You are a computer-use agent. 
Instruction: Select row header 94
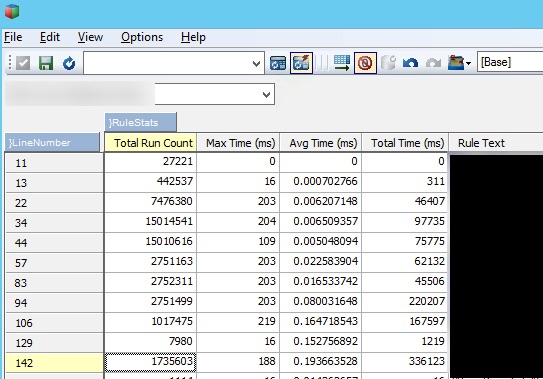click(54, 303)
